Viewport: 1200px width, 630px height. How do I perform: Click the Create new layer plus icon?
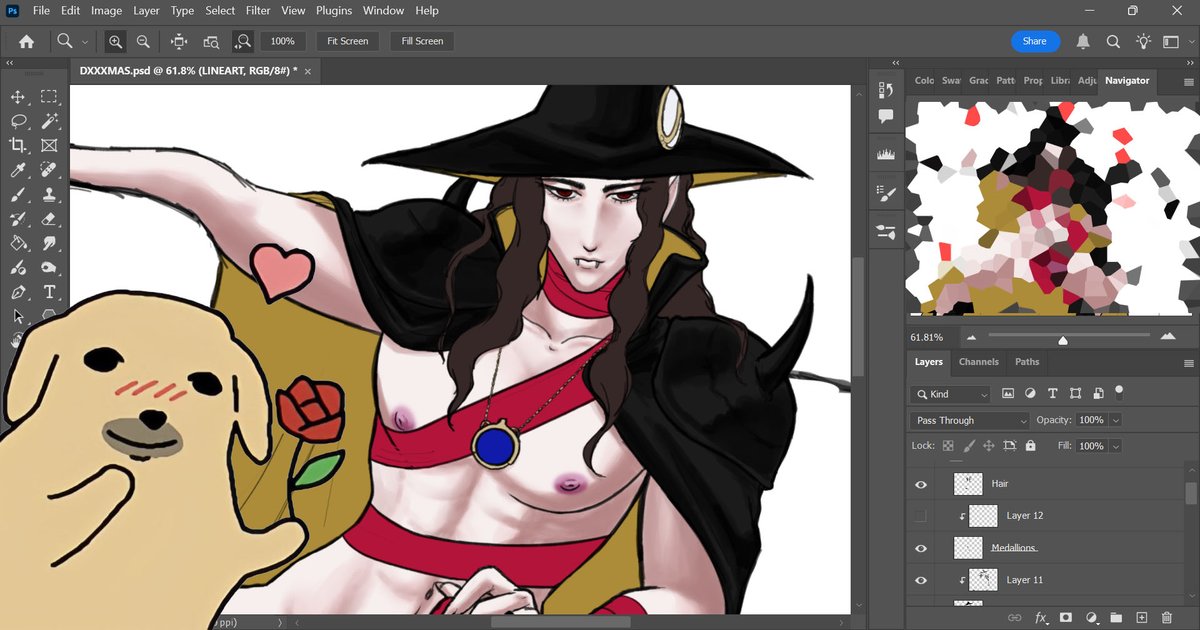tap(1141, 618)
